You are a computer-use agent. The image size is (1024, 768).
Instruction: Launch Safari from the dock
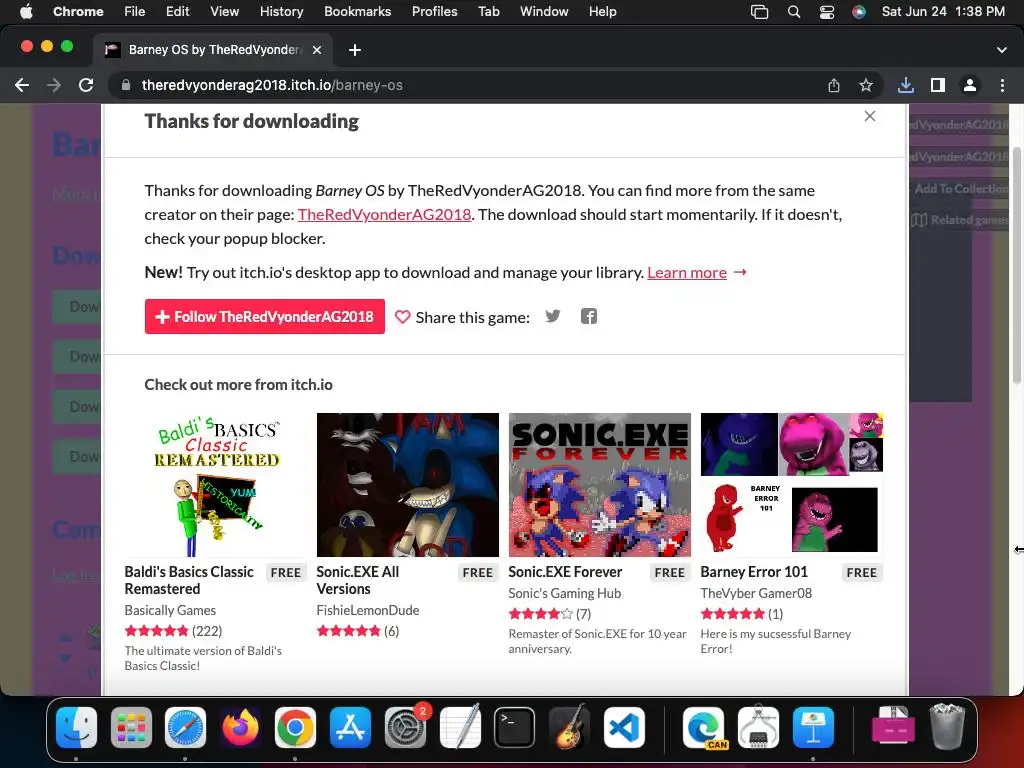tap(185, 727)
